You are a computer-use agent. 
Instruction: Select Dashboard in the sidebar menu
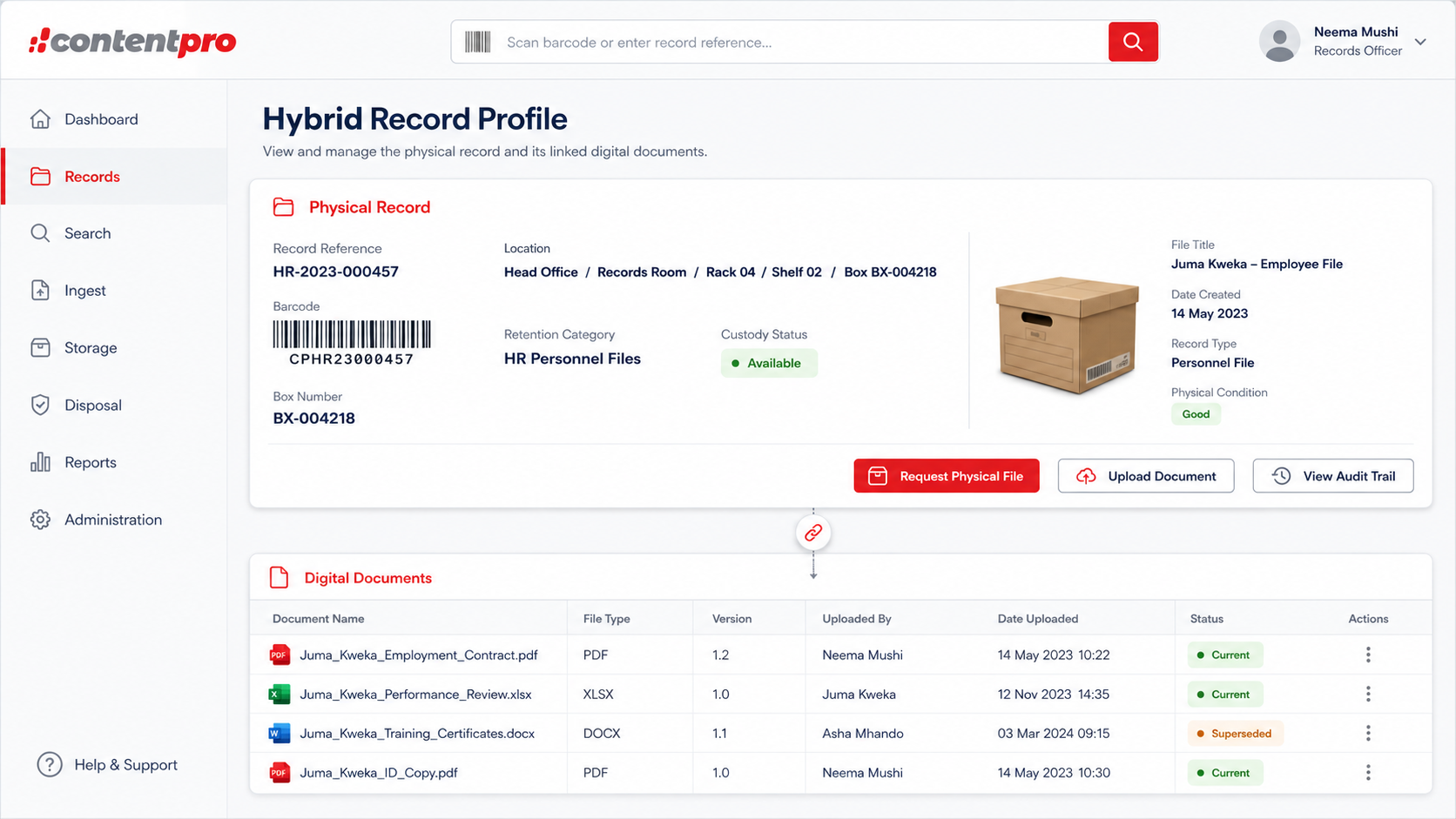pyautogui.click(x=114, y=119)
